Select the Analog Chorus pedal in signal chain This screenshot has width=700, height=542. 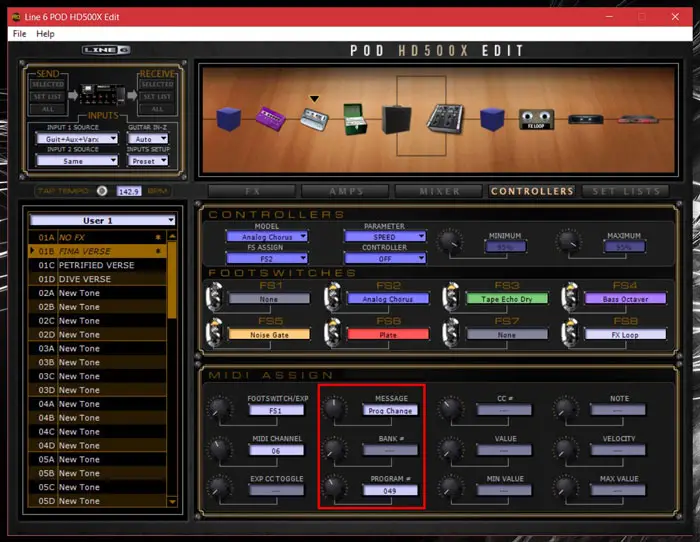(314, 120)
